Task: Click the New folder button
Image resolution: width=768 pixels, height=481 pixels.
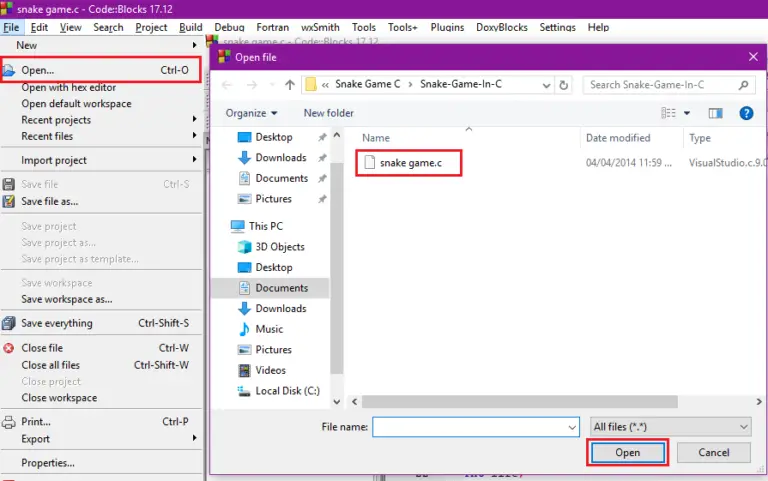Action: [328, 113]
